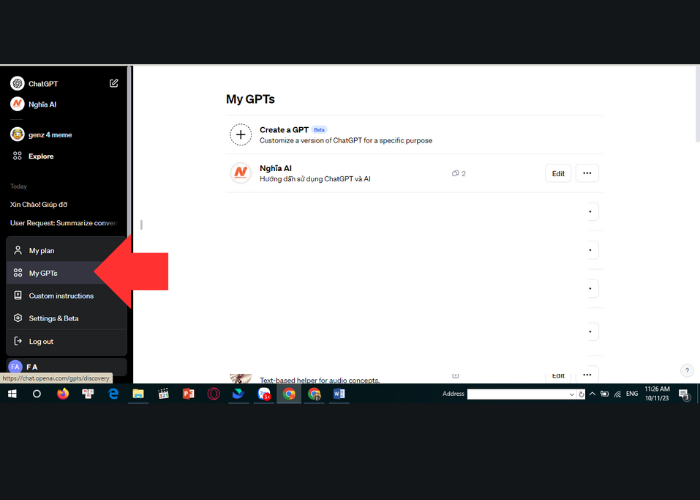Screen dimensions: 700x500
Task: Open Settings & Beta from the menu
Action: (53, 318)
